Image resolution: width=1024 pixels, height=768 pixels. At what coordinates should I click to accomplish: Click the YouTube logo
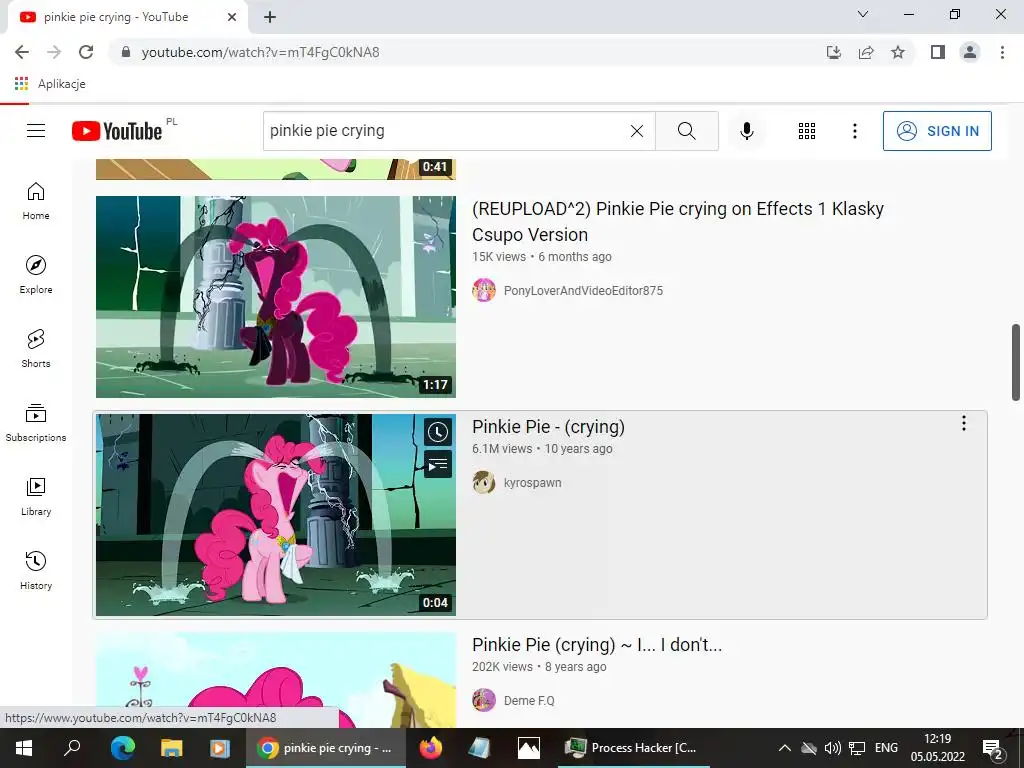pos(117,131)
